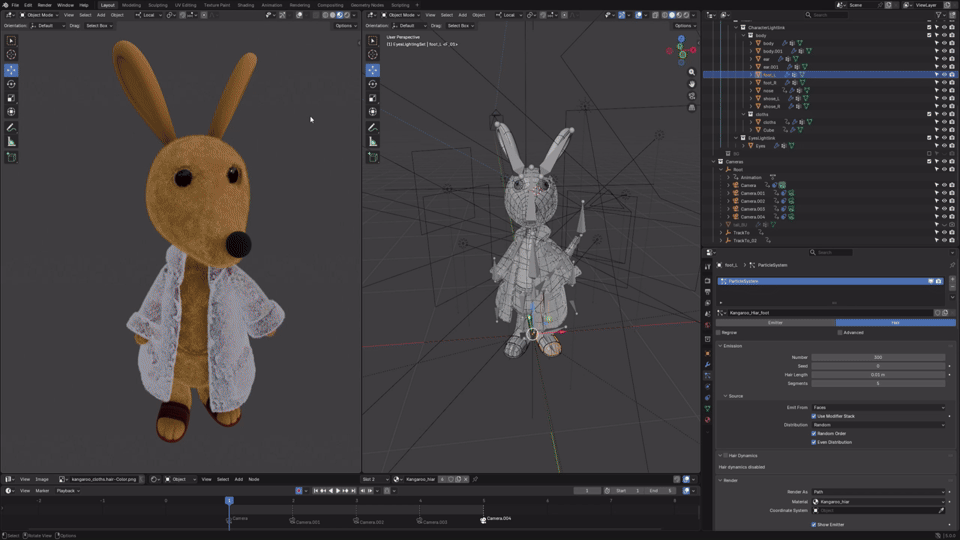The height and width of the screenshot is (540, 960).
Task: Click the zoom magnifier gizmo in right viewport
Action: (692, 72)
